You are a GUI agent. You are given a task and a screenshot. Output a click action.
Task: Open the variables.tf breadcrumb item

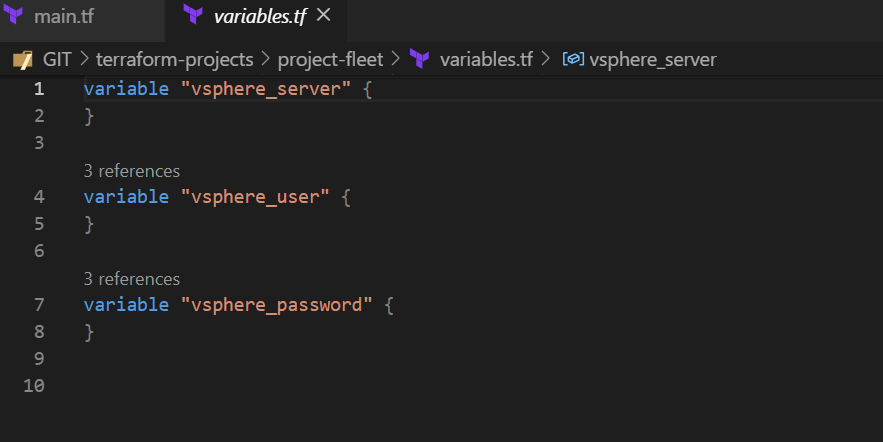(x=486, y=59)
